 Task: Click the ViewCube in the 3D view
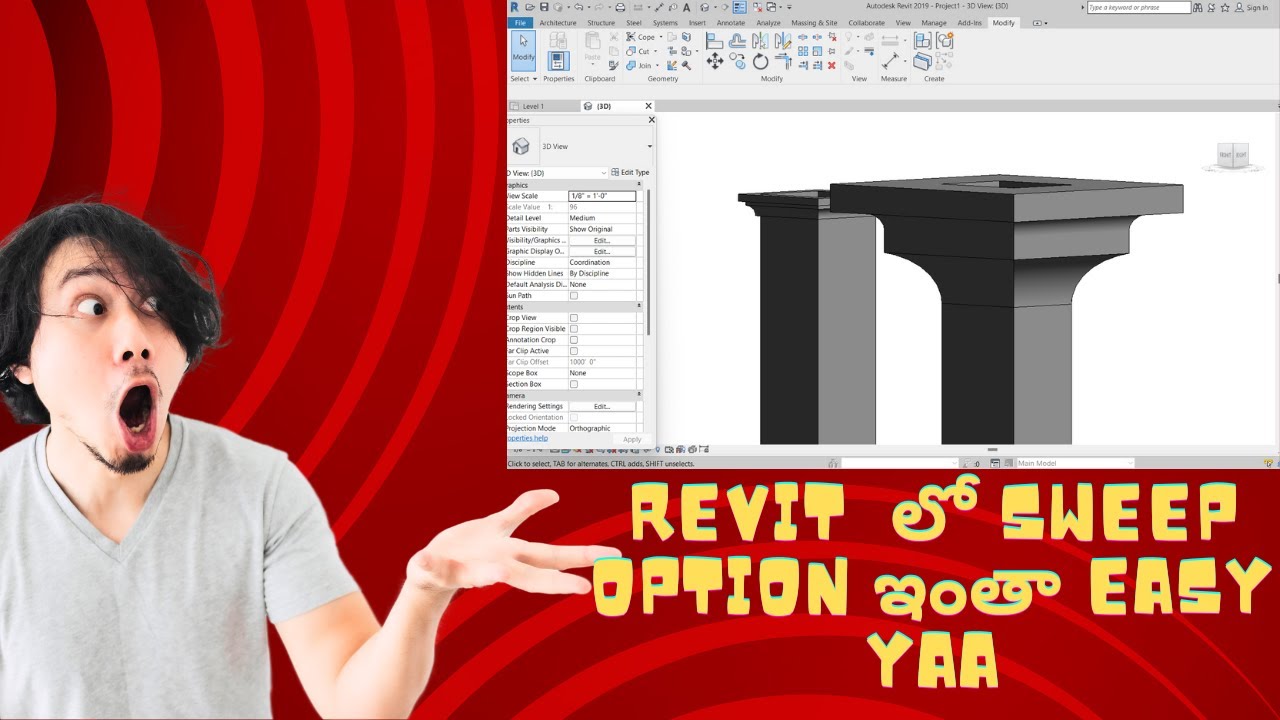[1232, 155]
